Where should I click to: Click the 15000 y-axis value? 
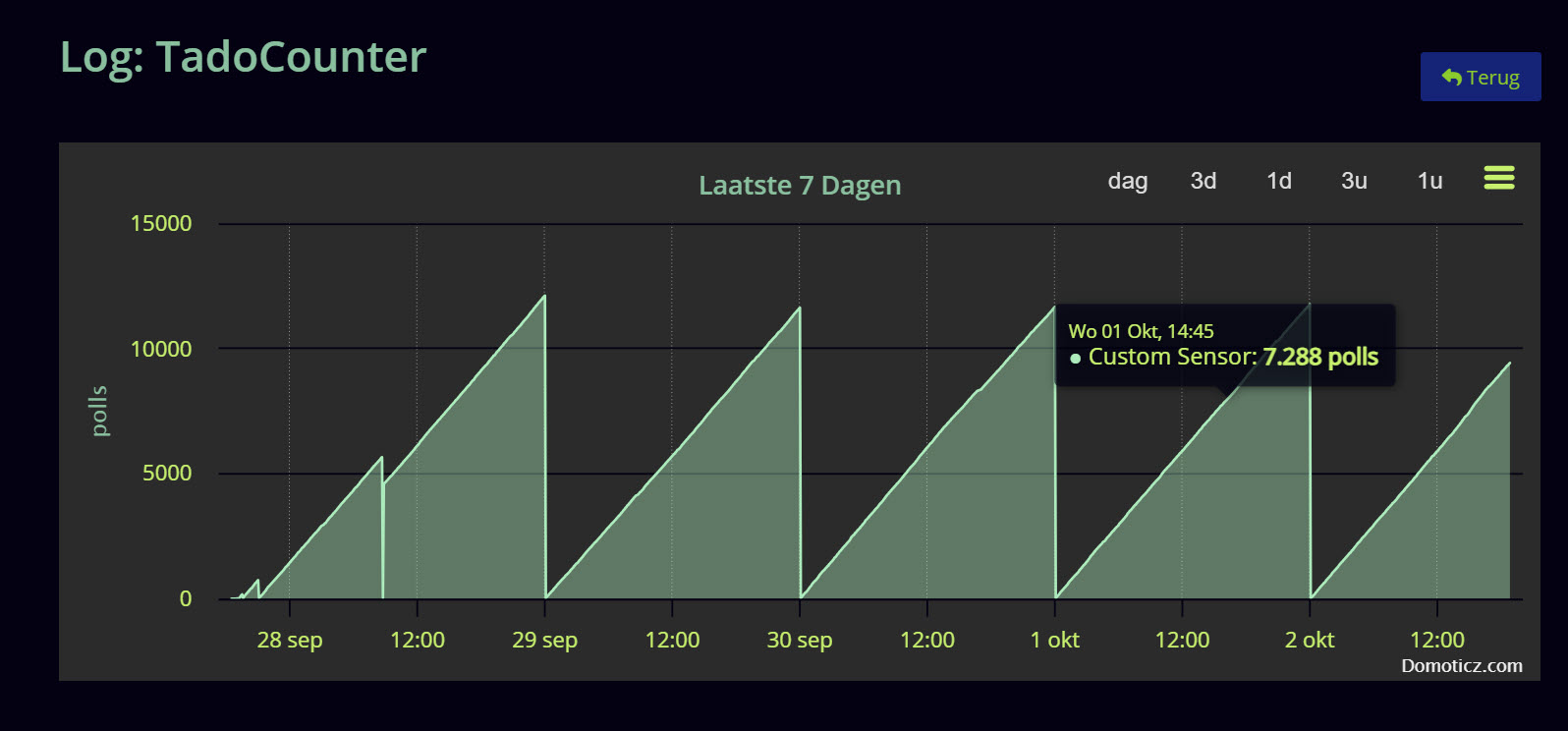point(161,223)
